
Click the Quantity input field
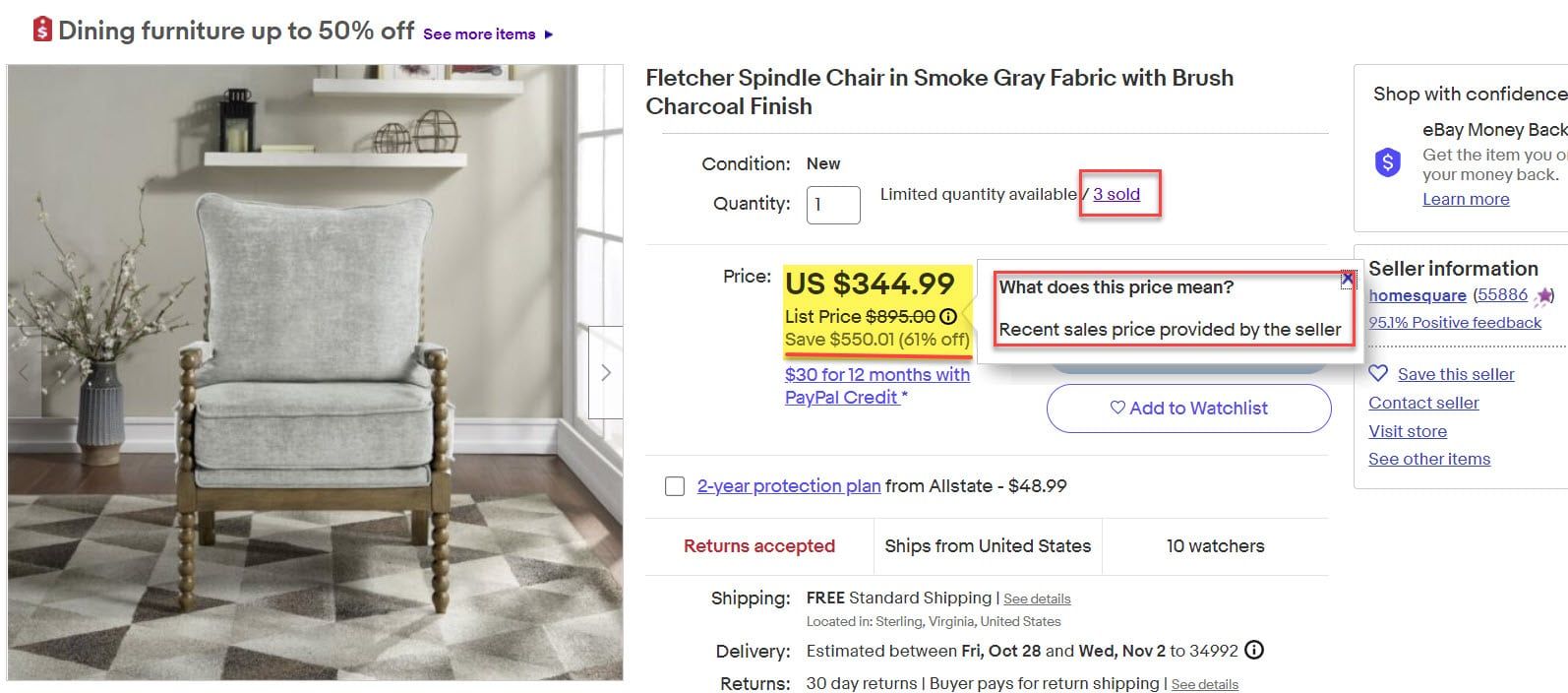click(x=833, y=205)
